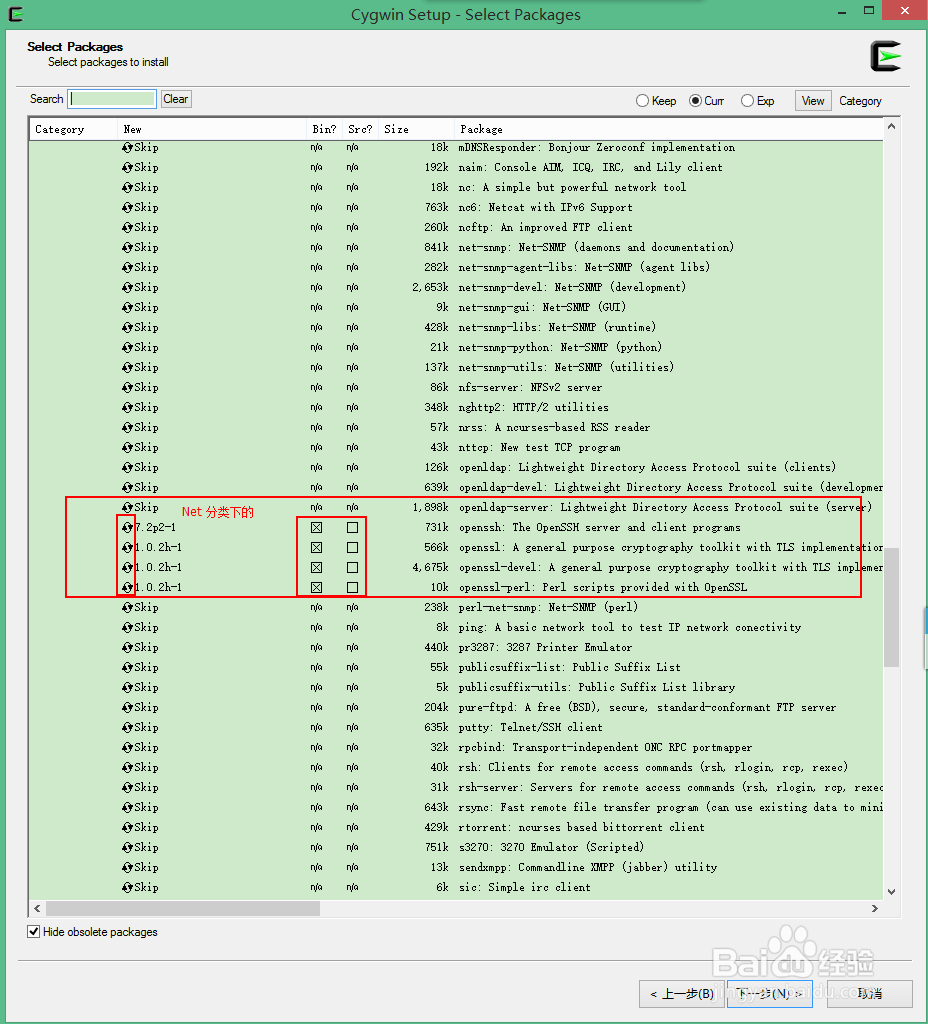Click the 'nrss: A ncurses-based RSS reader' text
This screenshot has height=1024, width=928.
554,427
